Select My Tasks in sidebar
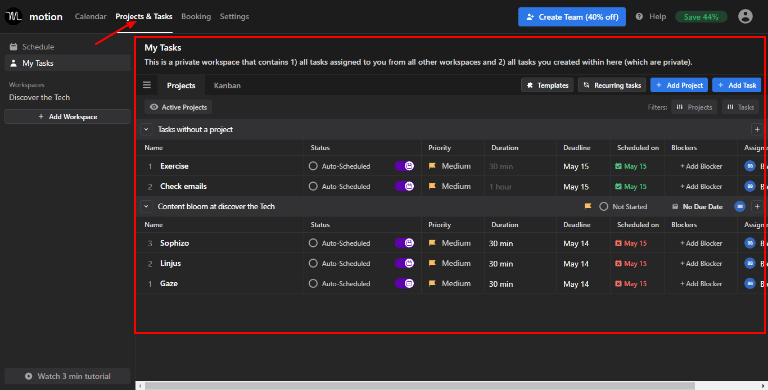This screenshot has height=390, width=768. (68, 63)
